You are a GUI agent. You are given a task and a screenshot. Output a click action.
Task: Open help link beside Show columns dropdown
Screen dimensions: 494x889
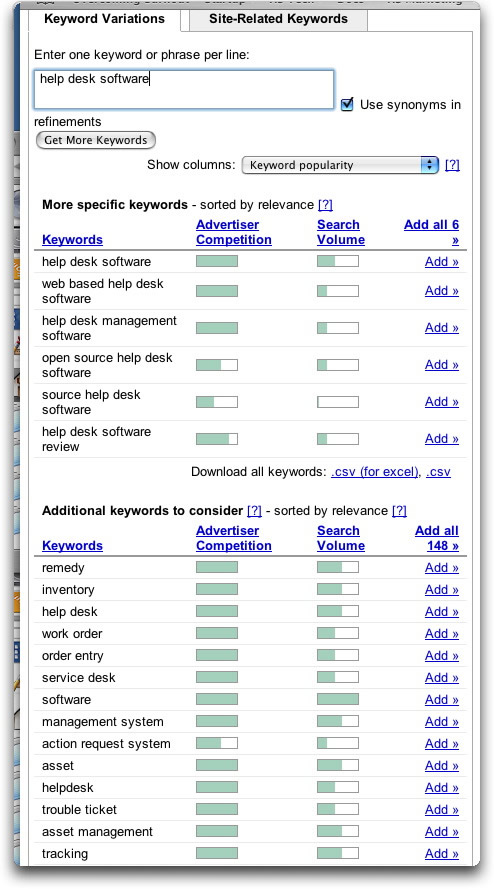click(x=452, y=165)
